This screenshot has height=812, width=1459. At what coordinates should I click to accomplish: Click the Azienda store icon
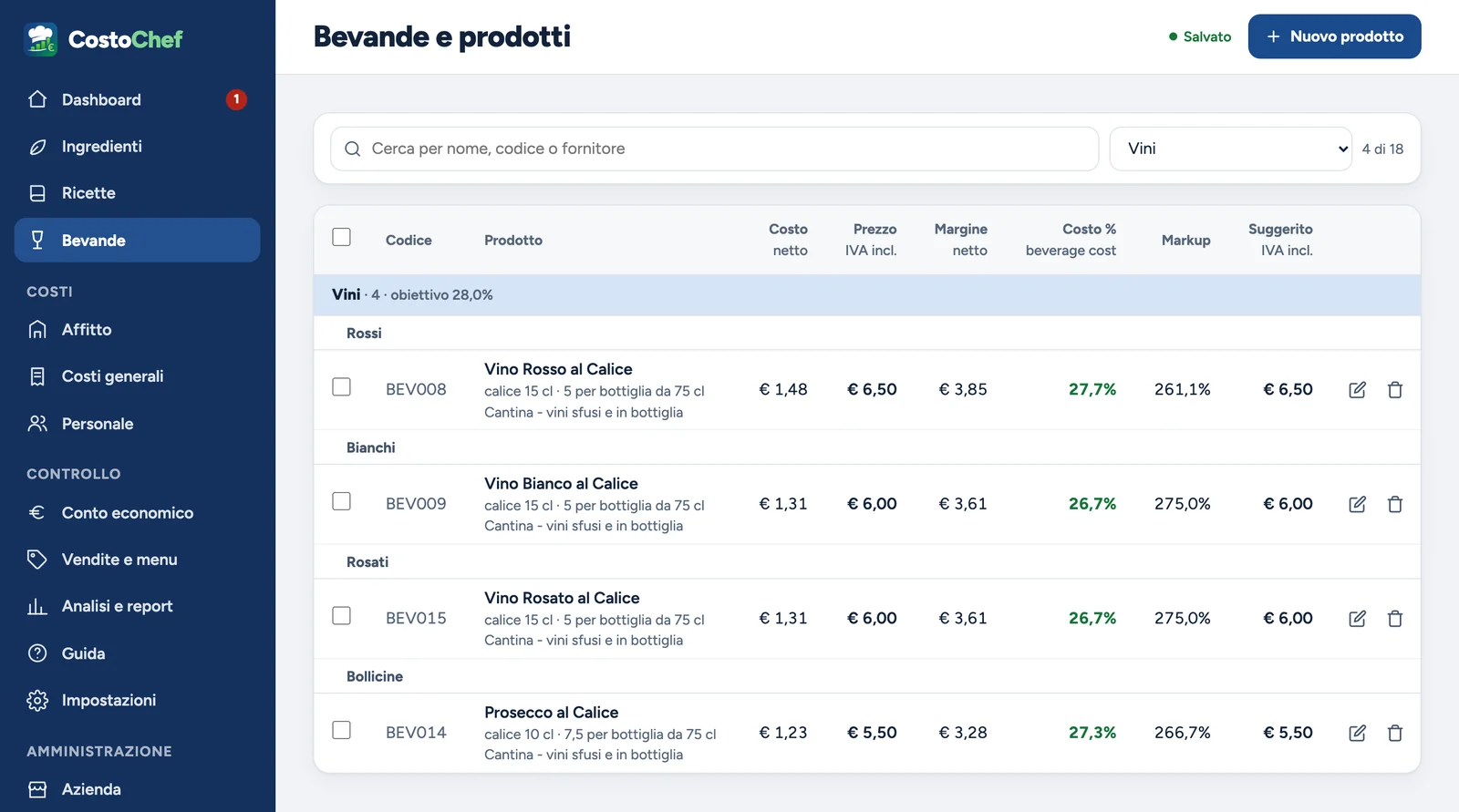click(x=37, y=789)
